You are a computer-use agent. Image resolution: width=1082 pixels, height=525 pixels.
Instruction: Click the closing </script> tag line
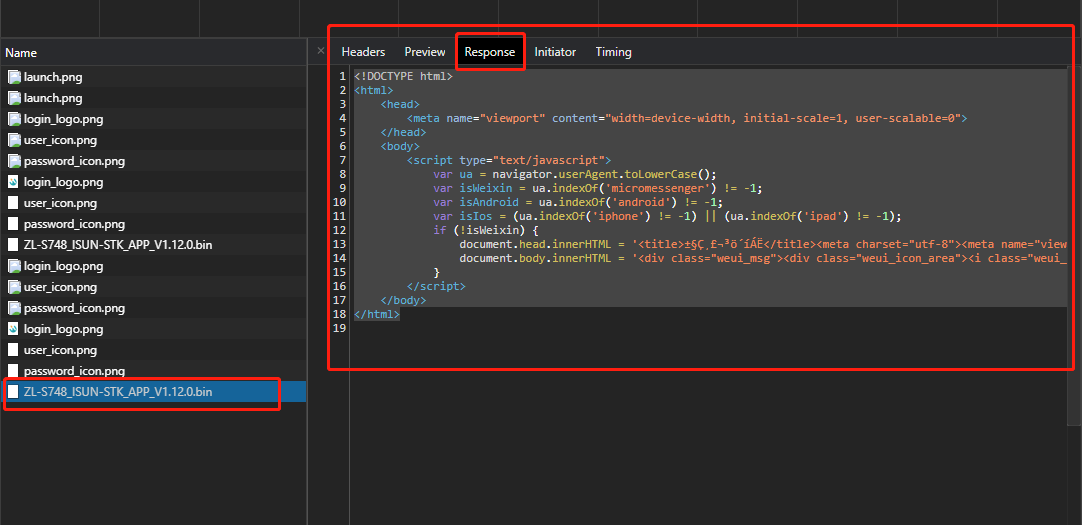436,286
